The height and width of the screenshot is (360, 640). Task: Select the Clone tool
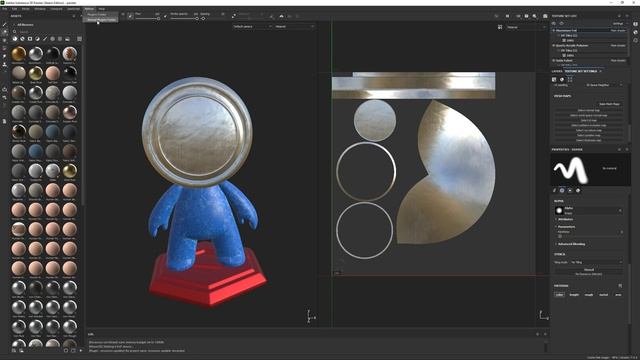[x=4, y=64]
